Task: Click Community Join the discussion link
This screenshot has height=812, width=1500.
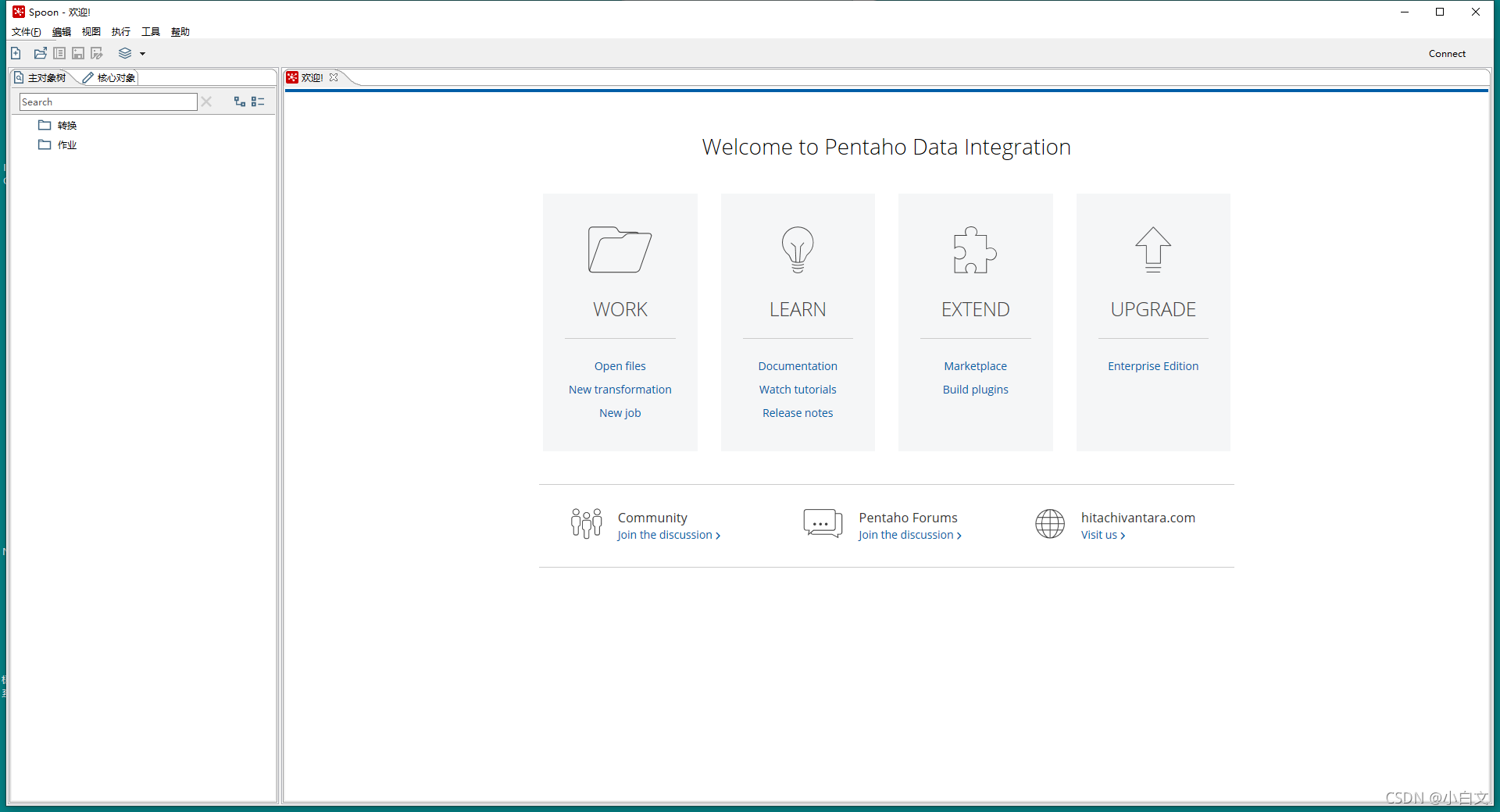Action: 669,535
